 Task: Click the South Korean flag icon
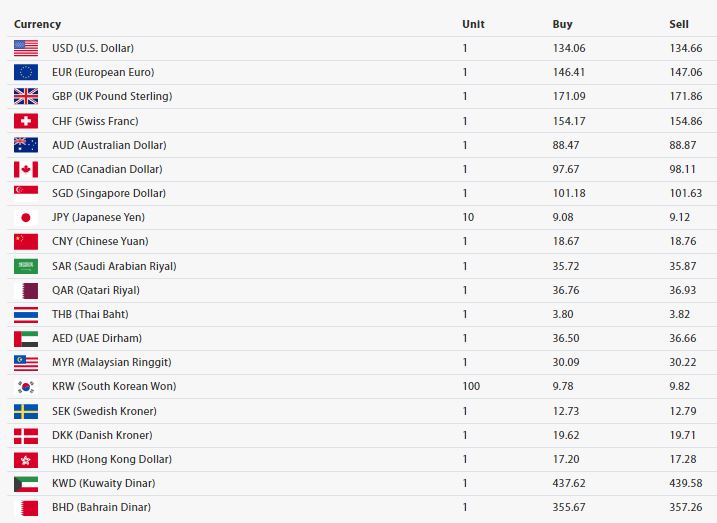(x=26, y=386)
